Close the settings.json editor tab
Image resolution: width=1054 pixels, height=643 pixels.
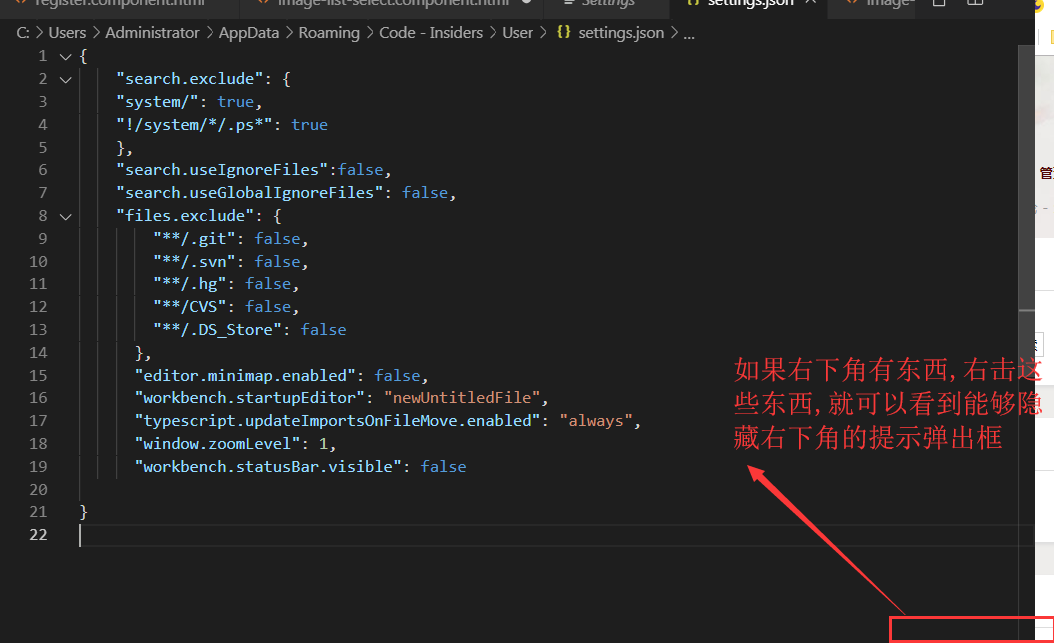tap(810, 3)
